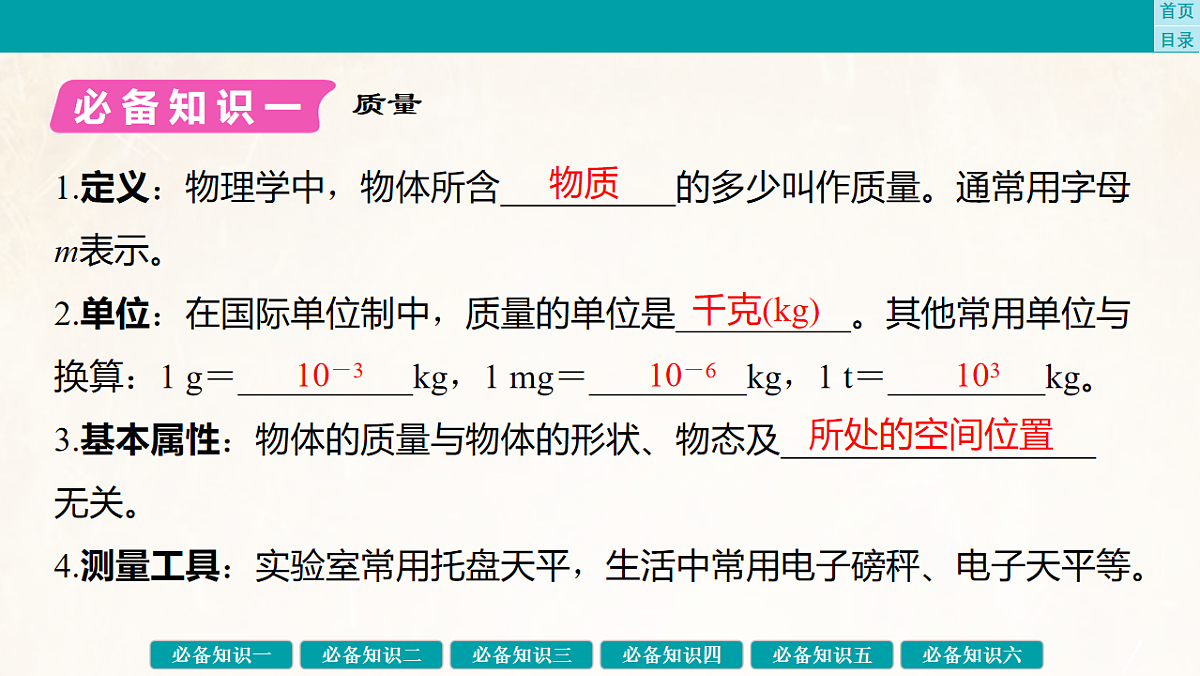Click the red answer 10⁻⁶
The height and width of the screenshot is (676, 1200).
[x=683, y=375]
